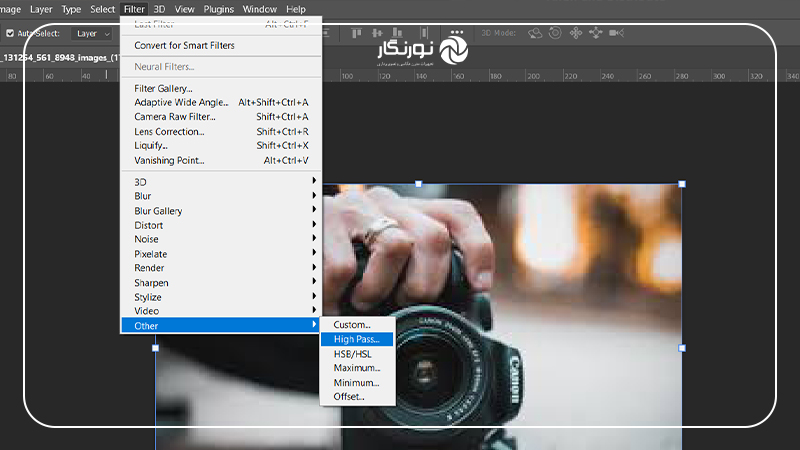Select Convert for Smart Filters
This screenshot has height=450, width=800.
tap(221, 45)
